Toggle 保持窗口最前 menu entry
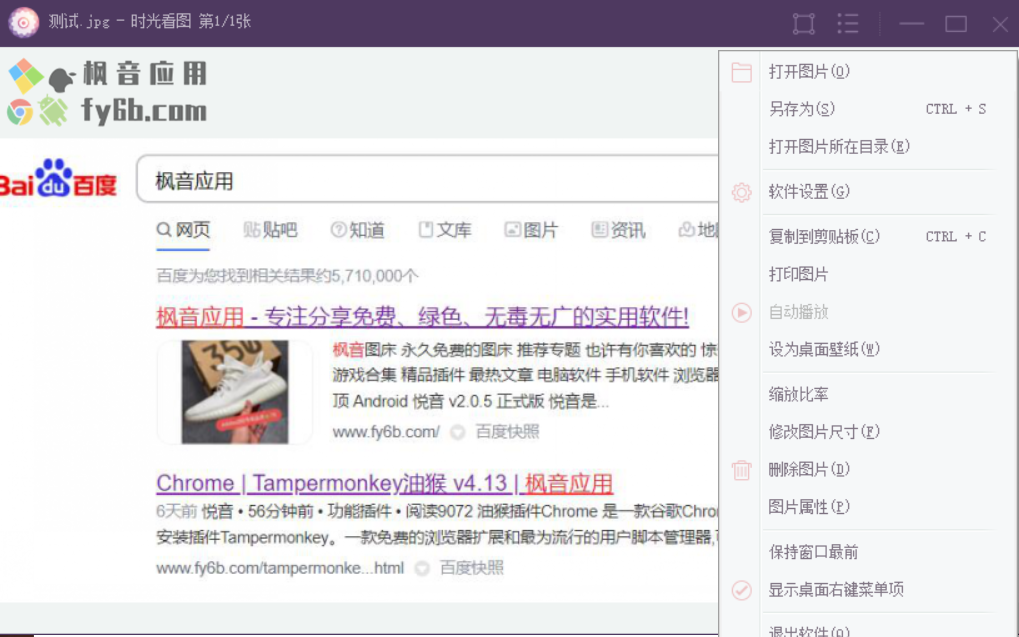This screenshot has width=1019, height=637. pos(813,552)
